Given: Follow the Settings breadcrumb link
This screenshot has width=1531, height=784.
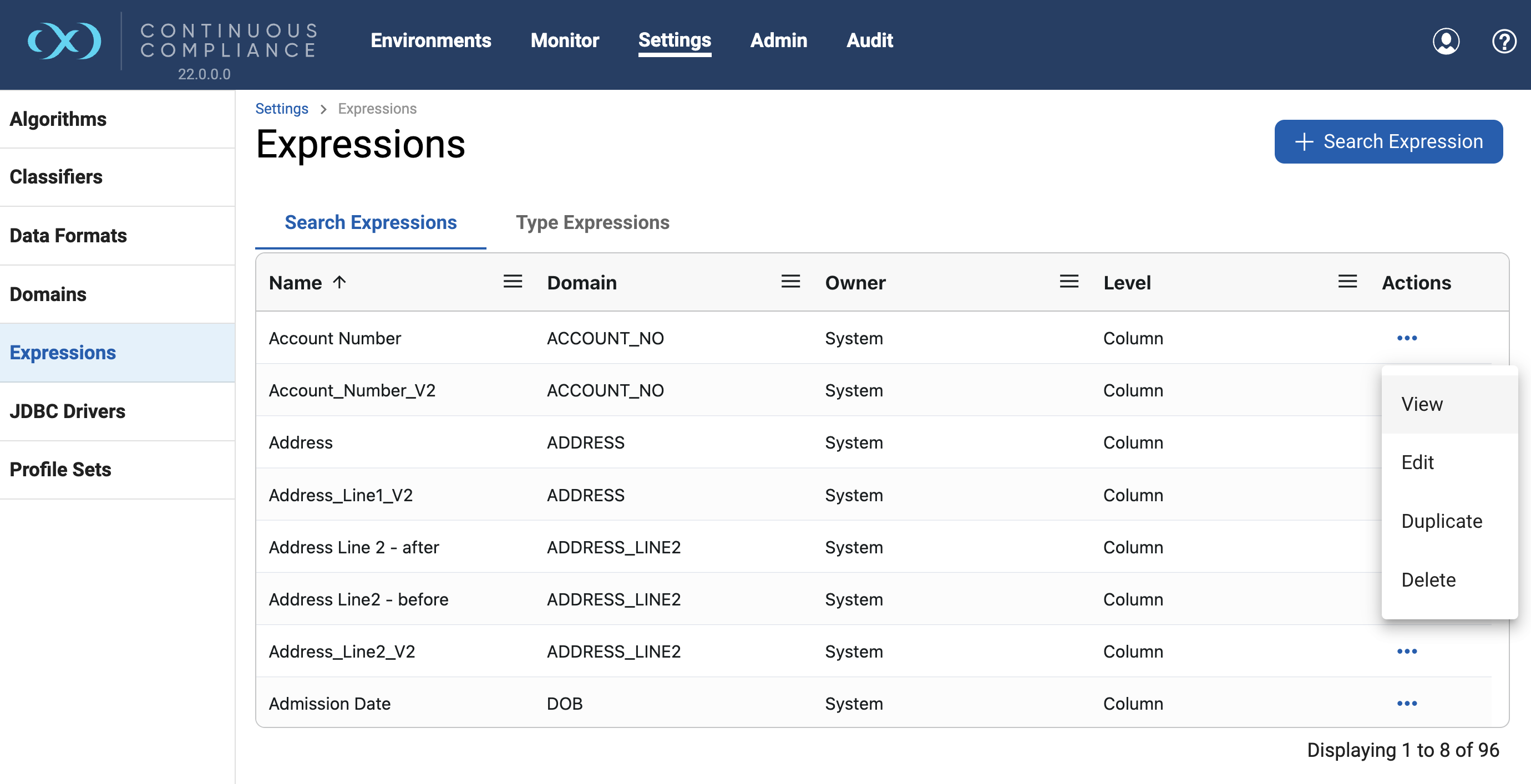Looking at the screenshot, I should (x=281, y=109).
